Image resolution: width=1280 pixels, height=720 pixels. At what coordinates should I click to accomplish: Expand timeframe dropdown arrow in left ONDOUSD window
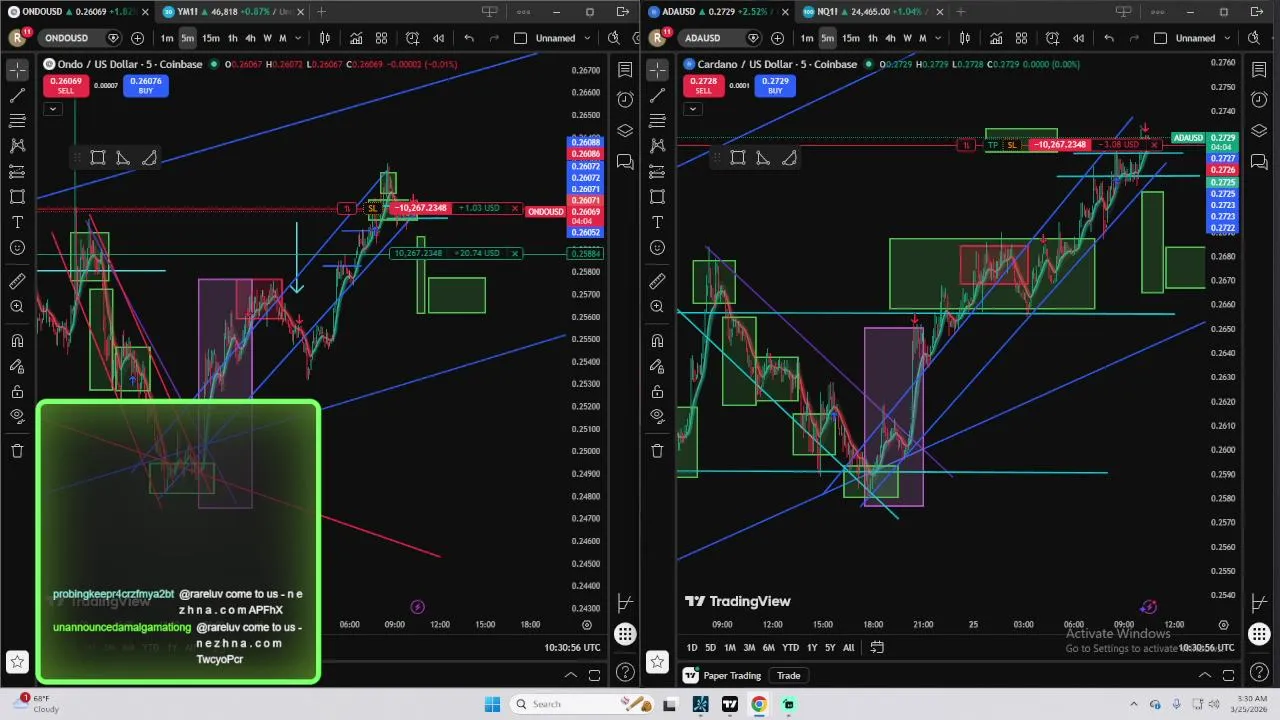click(297, 38)
